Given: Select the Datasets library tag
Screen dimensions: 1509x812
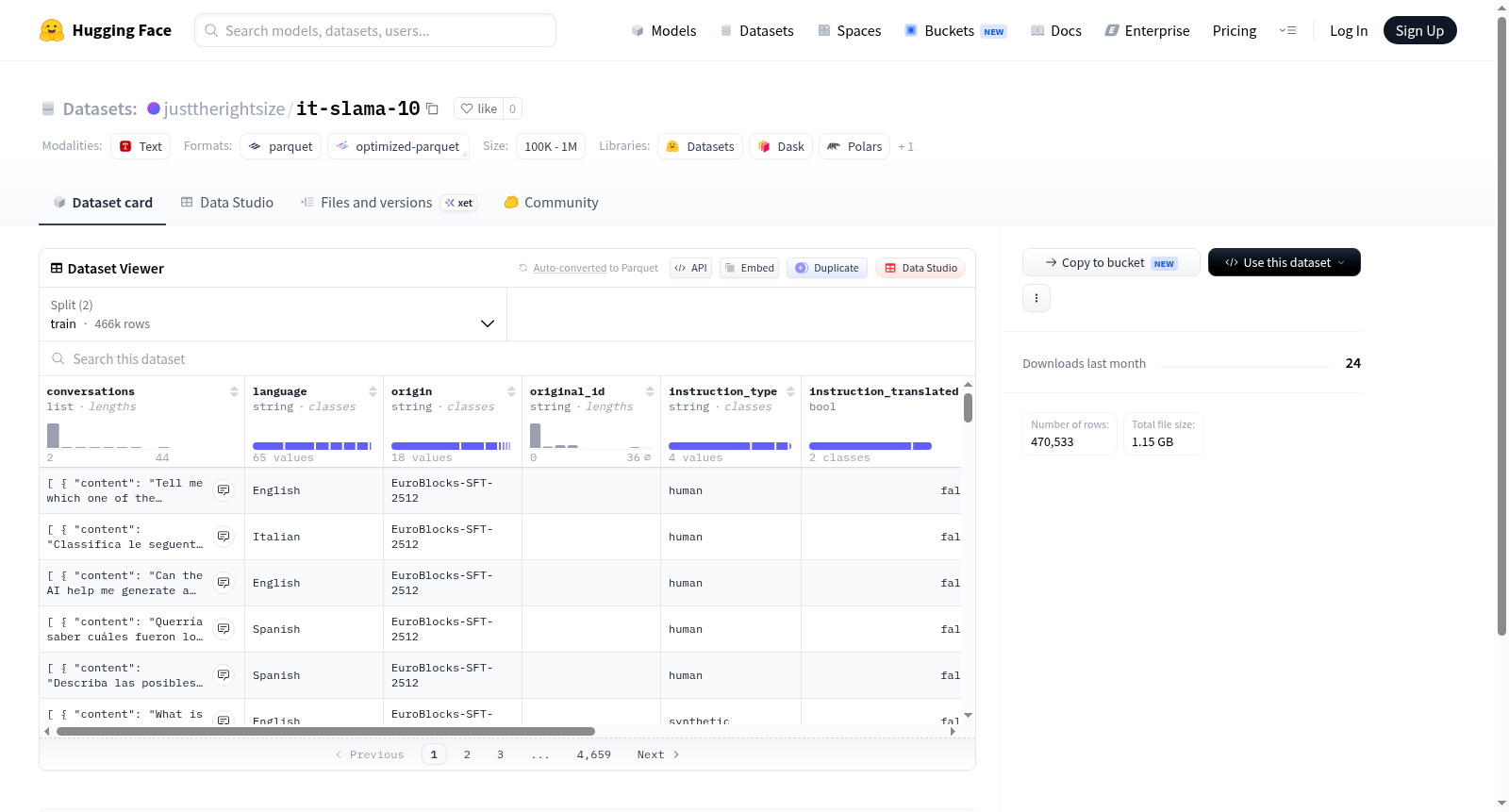Looking at the screenshot, I should (700, 146).
